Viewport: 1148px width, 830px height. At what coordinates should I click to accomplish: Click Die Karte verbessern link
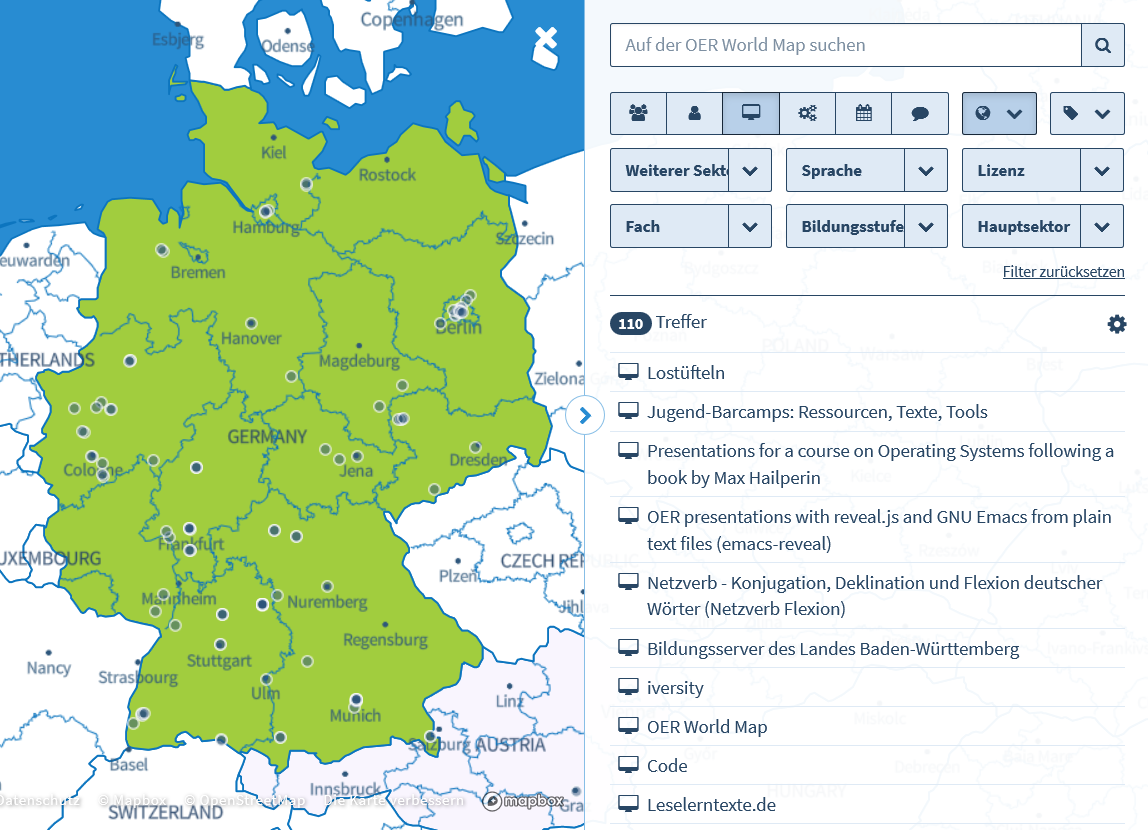click(x=394, y=801)
